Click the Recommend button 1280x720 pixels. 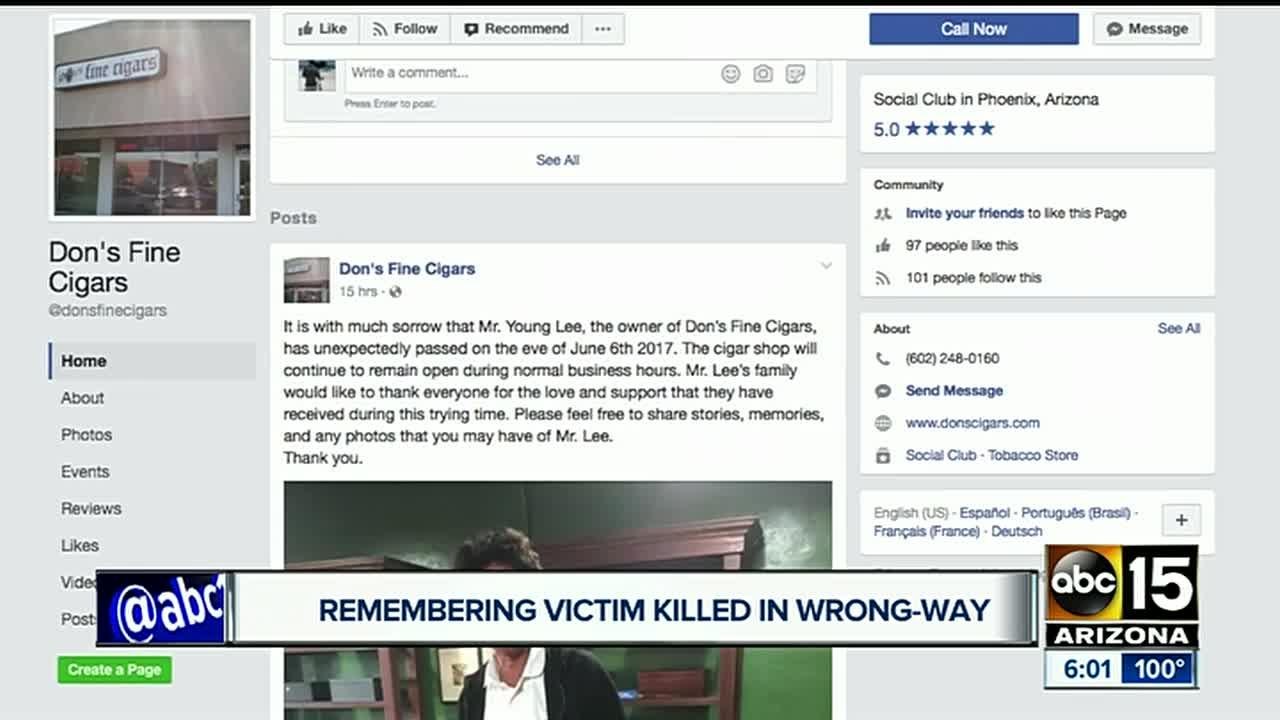pyautogui.click(x=516, y=29)
